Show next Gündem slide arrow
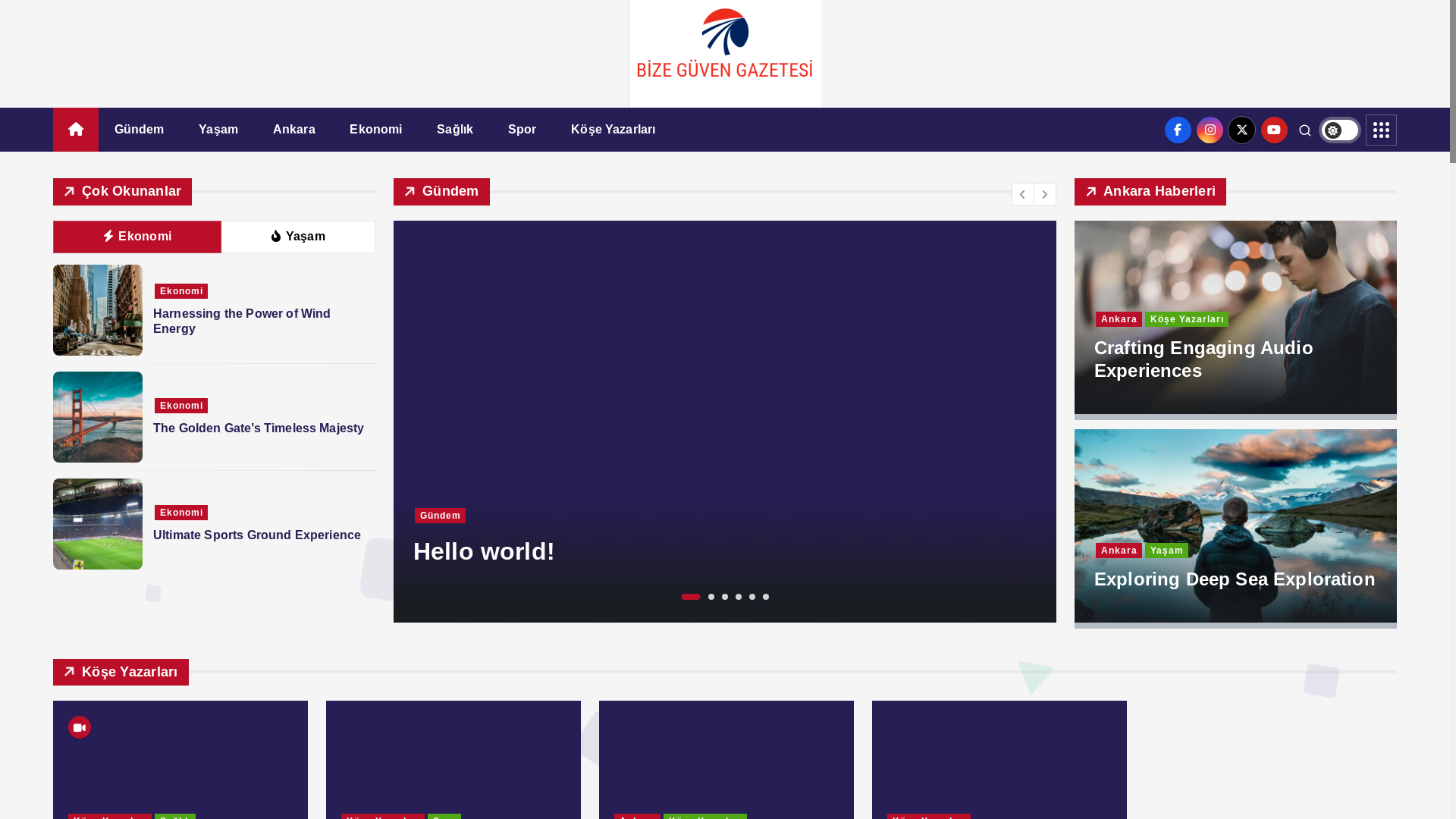1456x819 pixels. click(1045, 194)
